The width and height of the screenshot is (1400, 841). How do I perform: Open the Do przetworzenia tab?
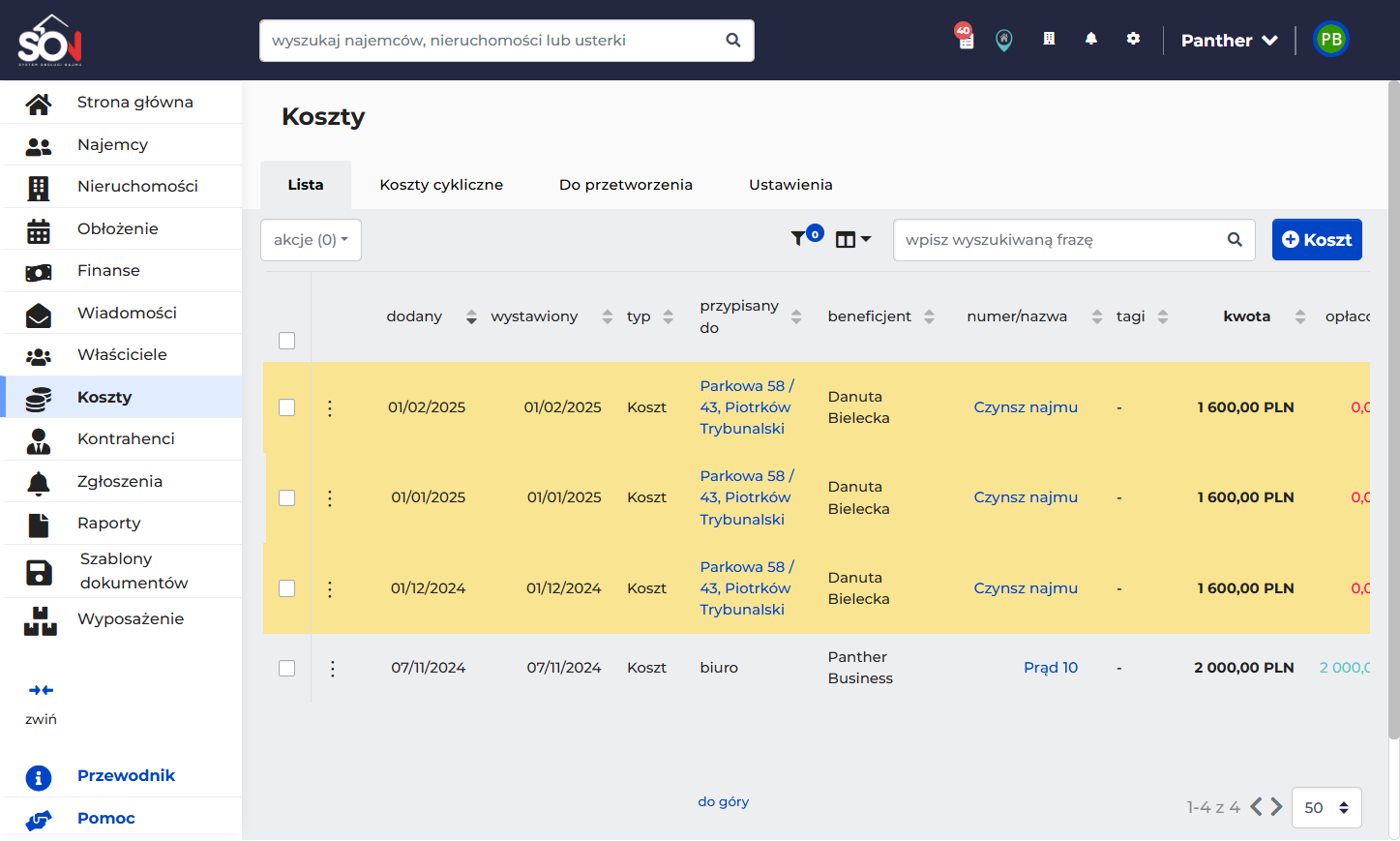pos(626,185)
